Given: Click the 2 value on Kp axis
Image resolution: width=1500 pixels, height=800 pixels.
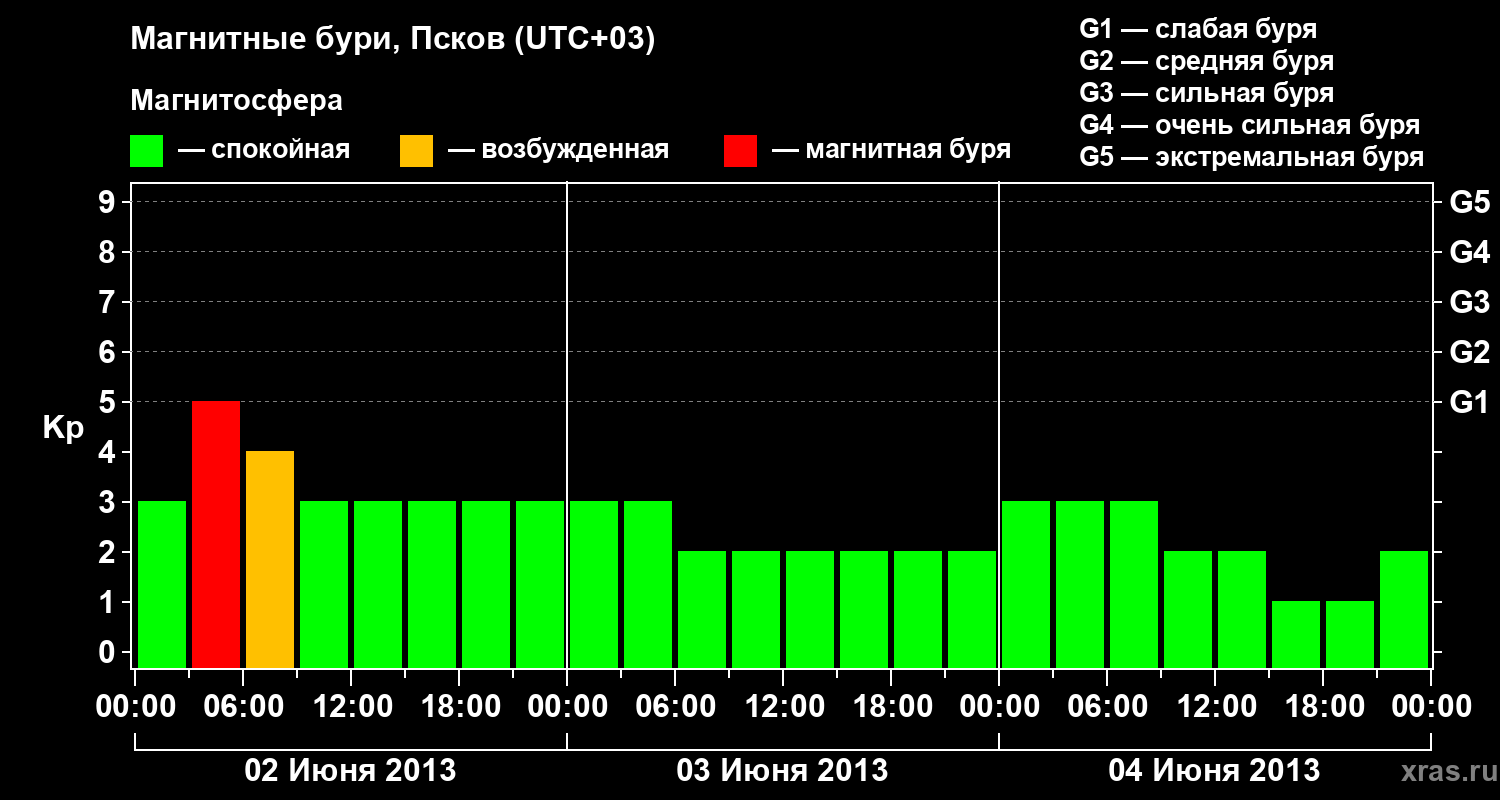Looking at the screenshot, I should point(109,552).
